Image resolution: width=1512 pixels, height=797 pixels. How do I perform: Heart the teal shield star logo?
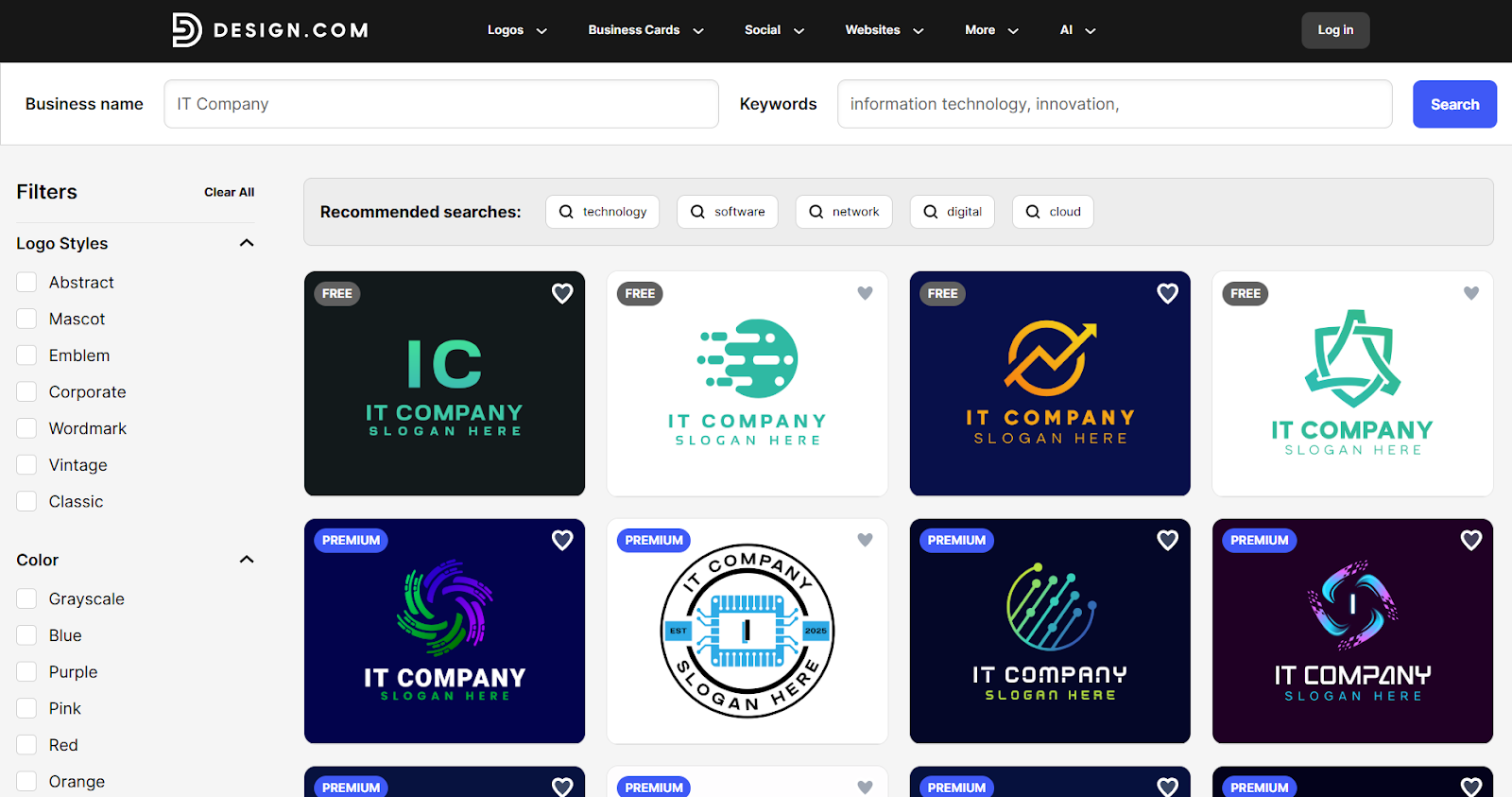1470,294
